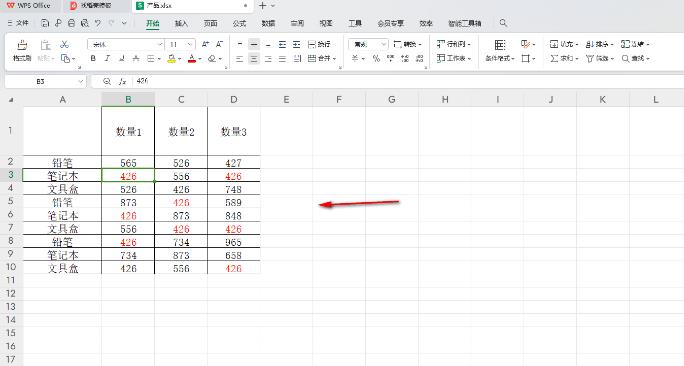
Task: Open Print Preview from quick access bar
Action: click(85, 23)
